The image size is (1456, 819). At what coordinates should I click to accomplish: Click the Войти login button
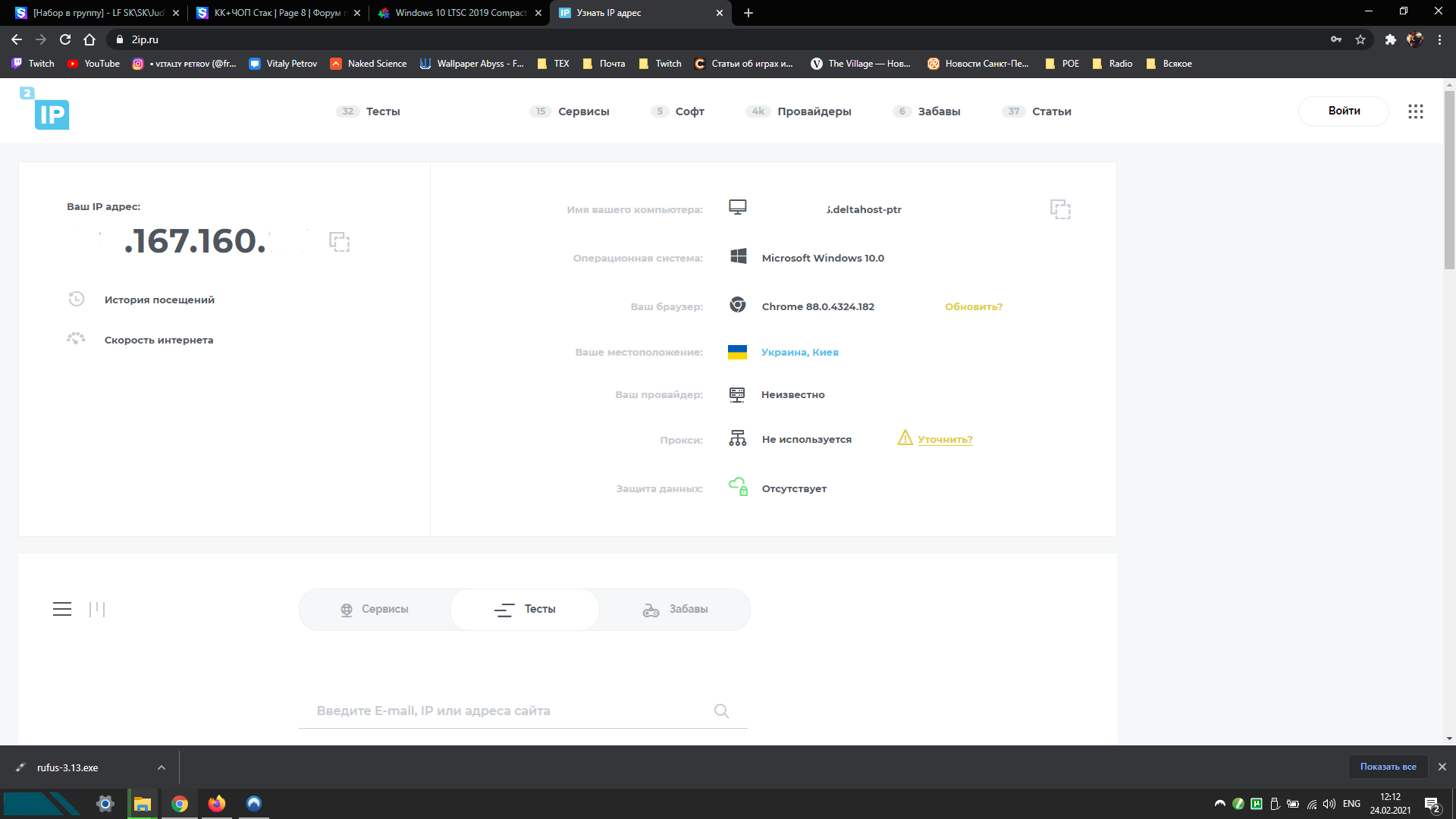pos(1344,111)
